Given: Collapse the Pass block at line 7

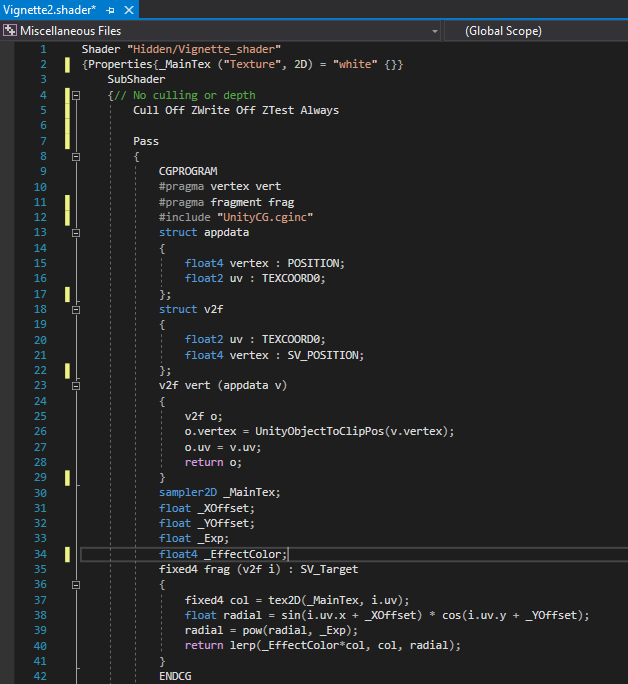Looking at the screenshot, I should [x=75, y=157].
